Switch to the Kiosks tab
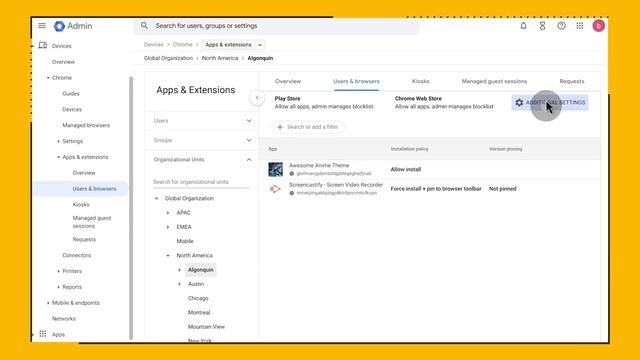Image resolution: width=640 pixels, height=360 pixels. point(420,81)
